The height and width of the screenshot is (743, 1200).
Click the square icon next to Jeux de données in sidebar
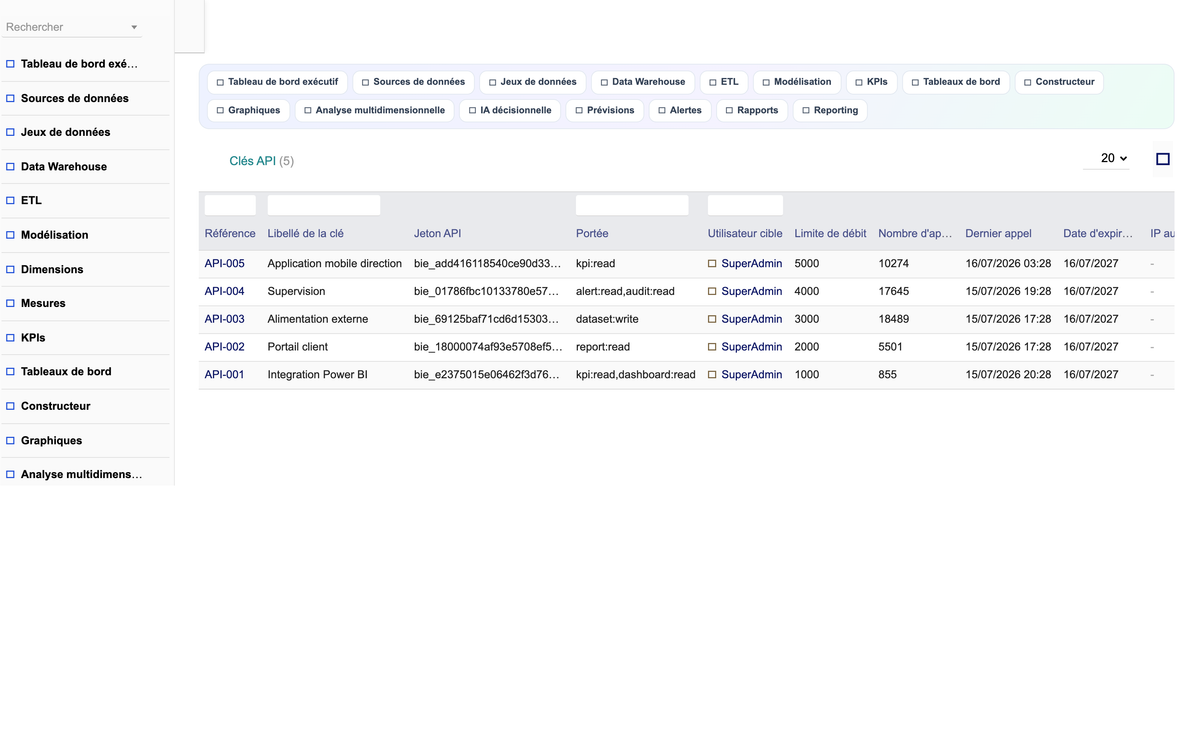tap(10, 132)
